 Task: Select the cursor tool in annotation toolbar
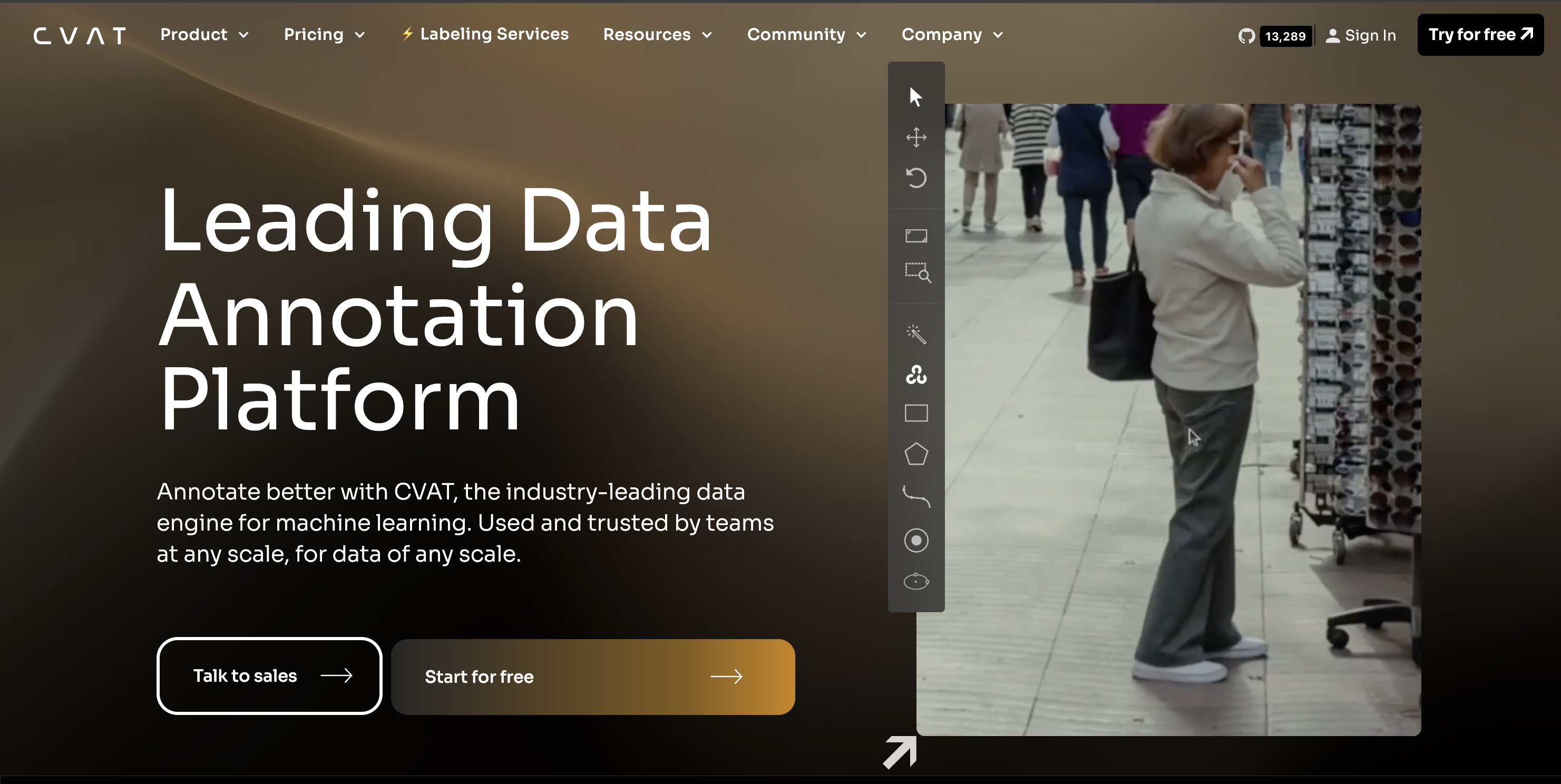pos(915,97)
